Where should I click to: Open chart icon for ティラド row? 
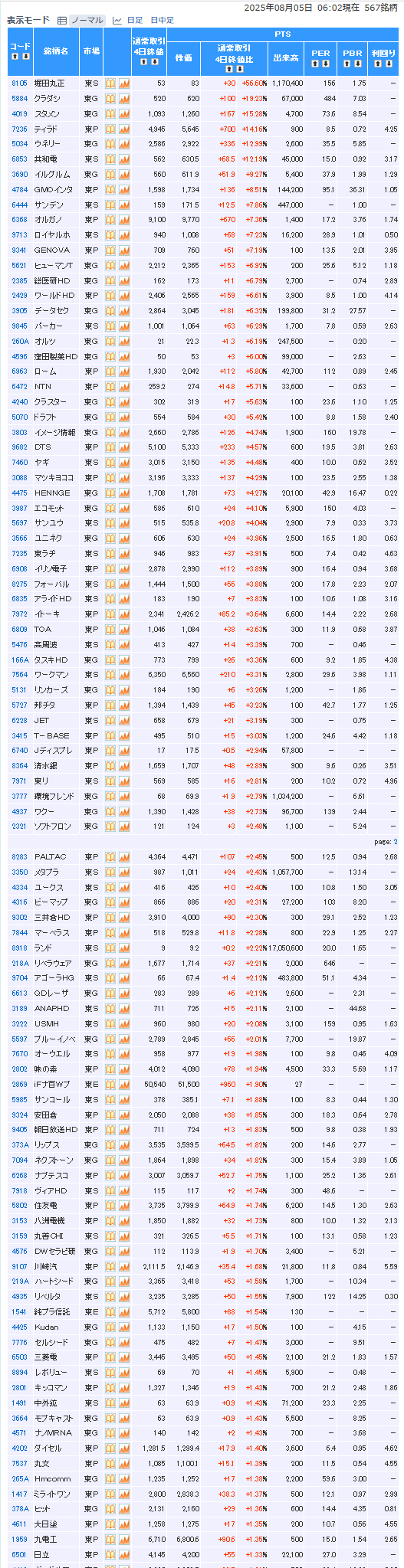point(124,129)
